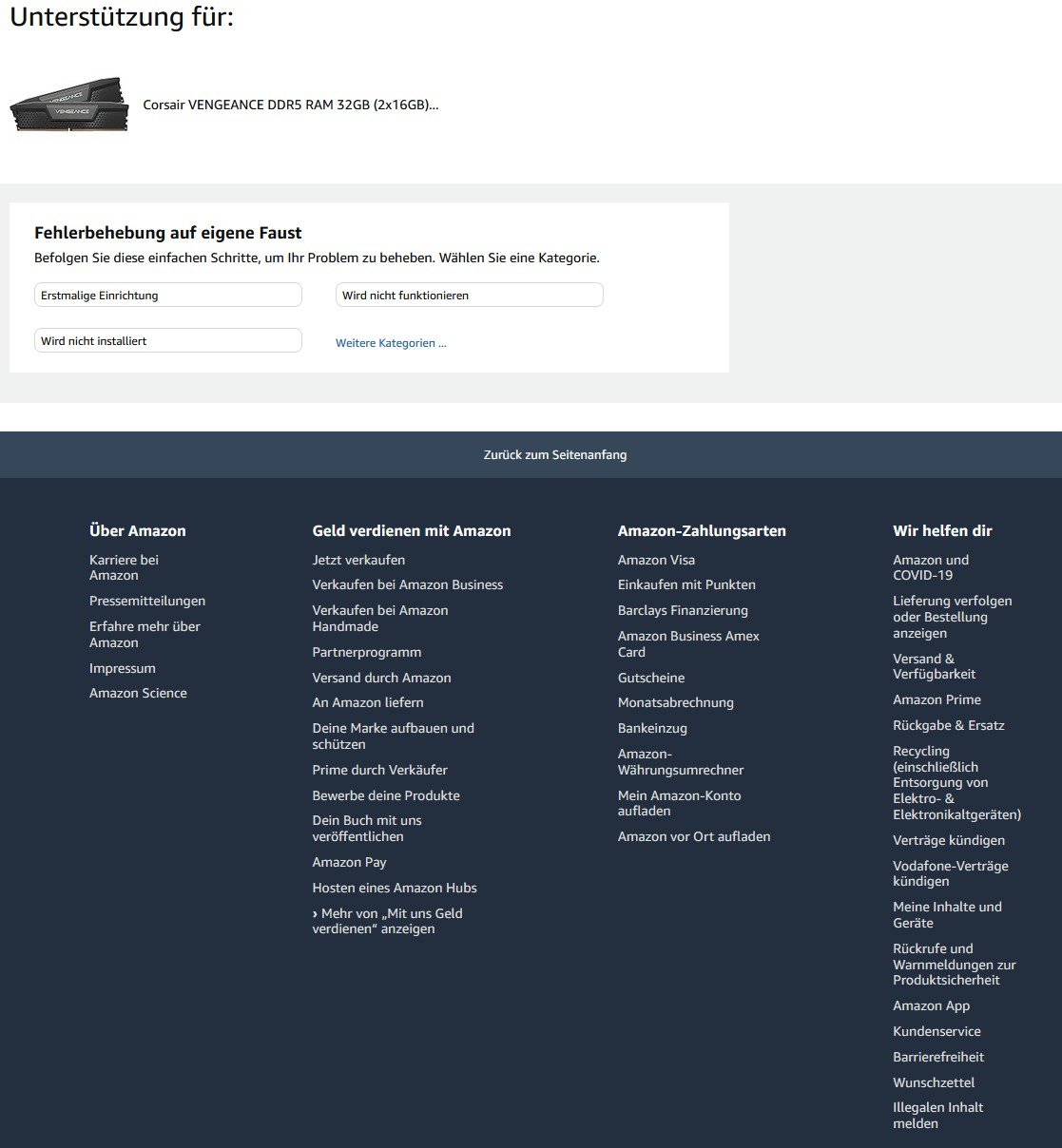Click Jetzt verkaufen link
Screen dimensions: 1062x1148
(358, 560)
